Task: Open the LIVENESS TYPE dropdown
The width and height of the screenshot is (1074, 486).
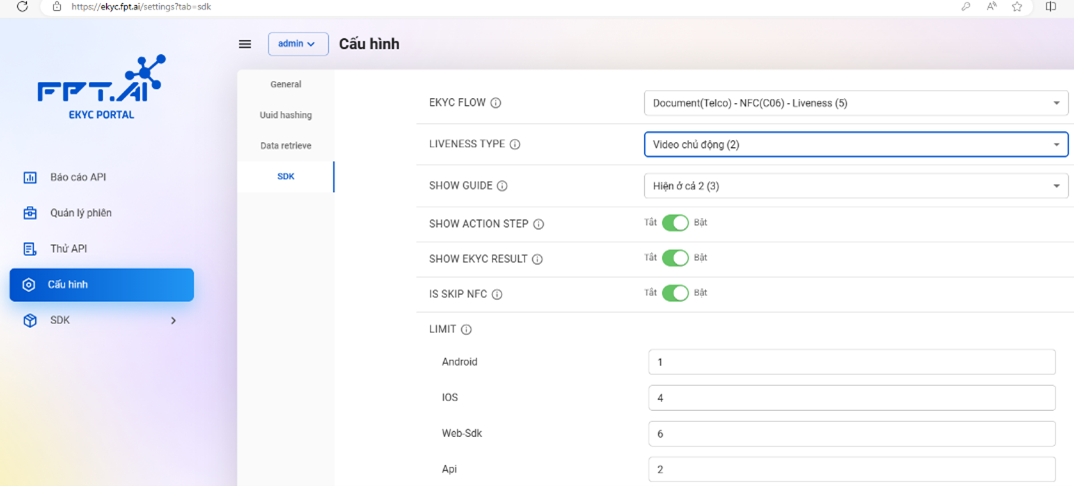Action: 855,144
